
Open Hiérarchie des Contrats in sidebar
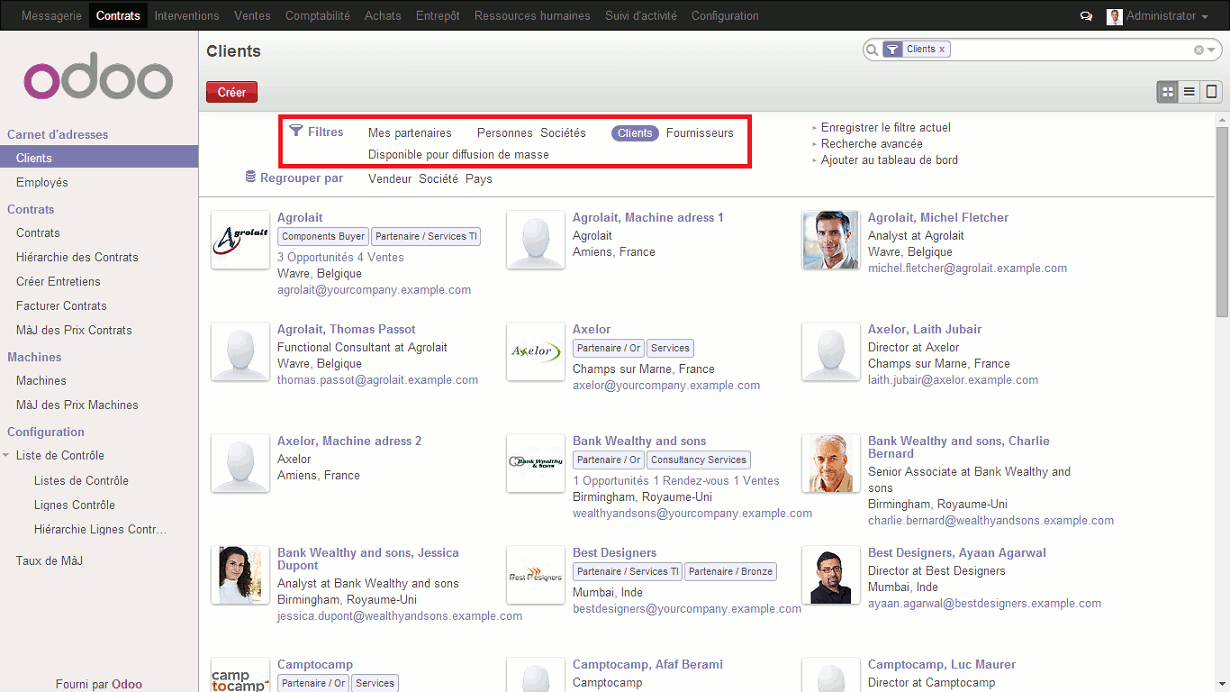point(77,257)
